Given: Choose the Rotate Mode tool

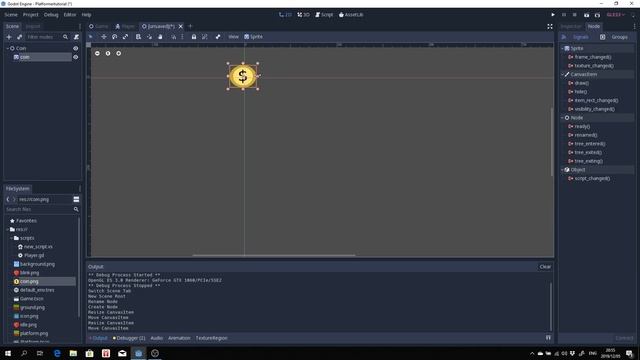Looking at the screenshot, I should 114,37.
